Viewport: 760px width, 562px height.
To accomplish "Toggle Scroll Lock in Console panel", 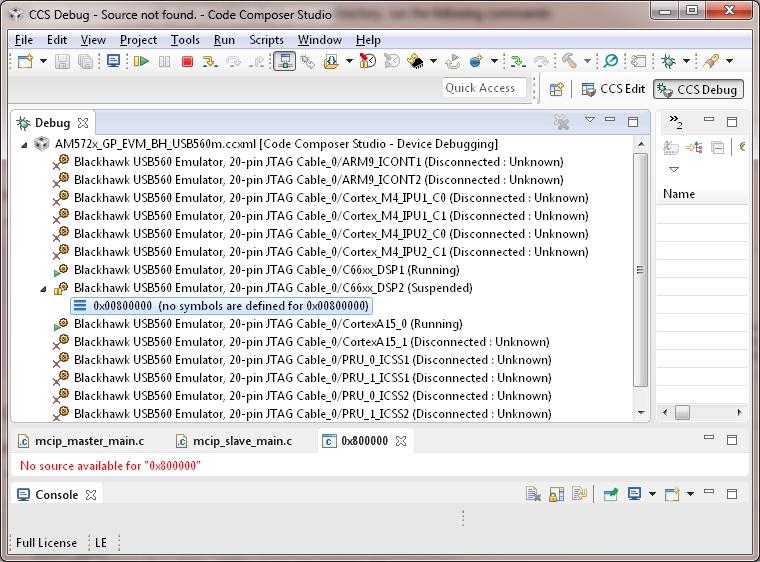I will 556,494.
